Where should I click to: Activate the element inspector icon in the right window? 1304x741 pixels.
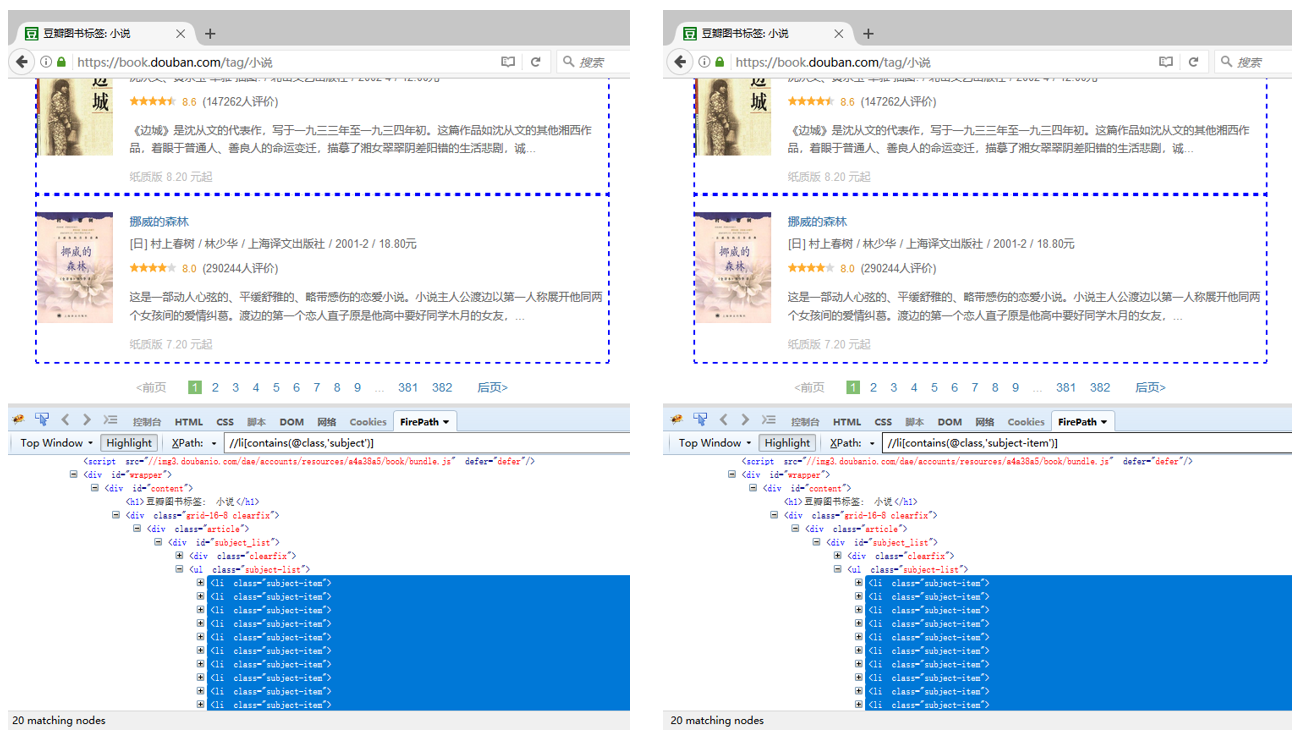tap(700, 421)
